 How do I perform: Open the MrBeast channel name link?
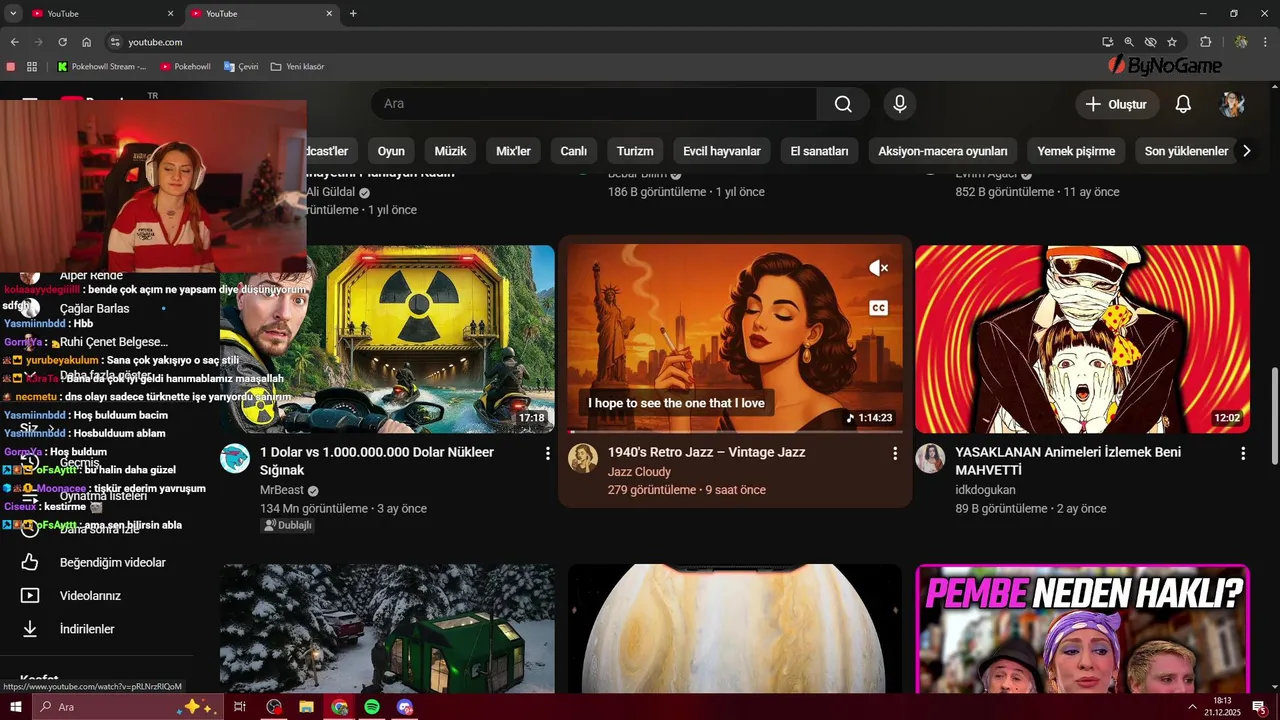[x=282, y=490]
